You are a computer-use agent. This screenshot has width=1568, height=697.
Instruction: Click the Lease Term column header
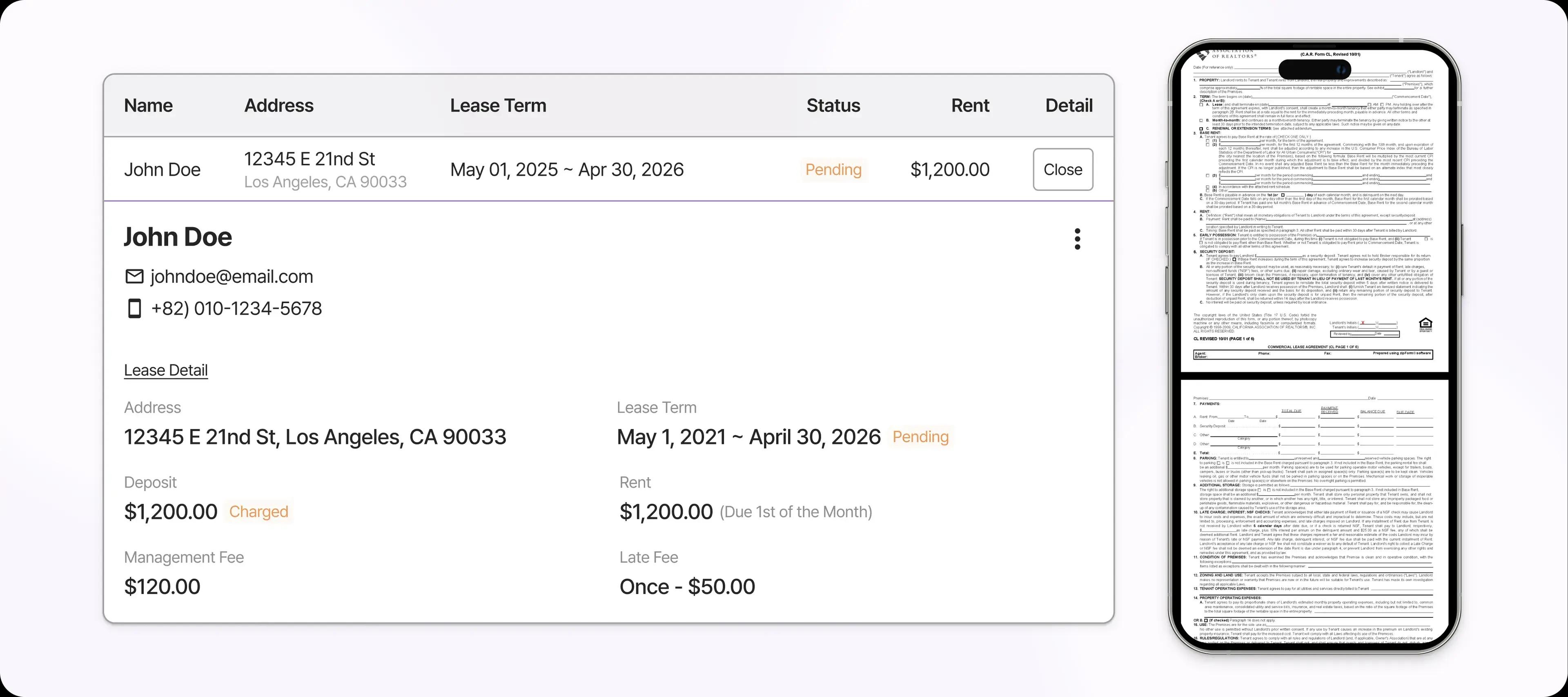pyautogui.click(x=498, y=105)
